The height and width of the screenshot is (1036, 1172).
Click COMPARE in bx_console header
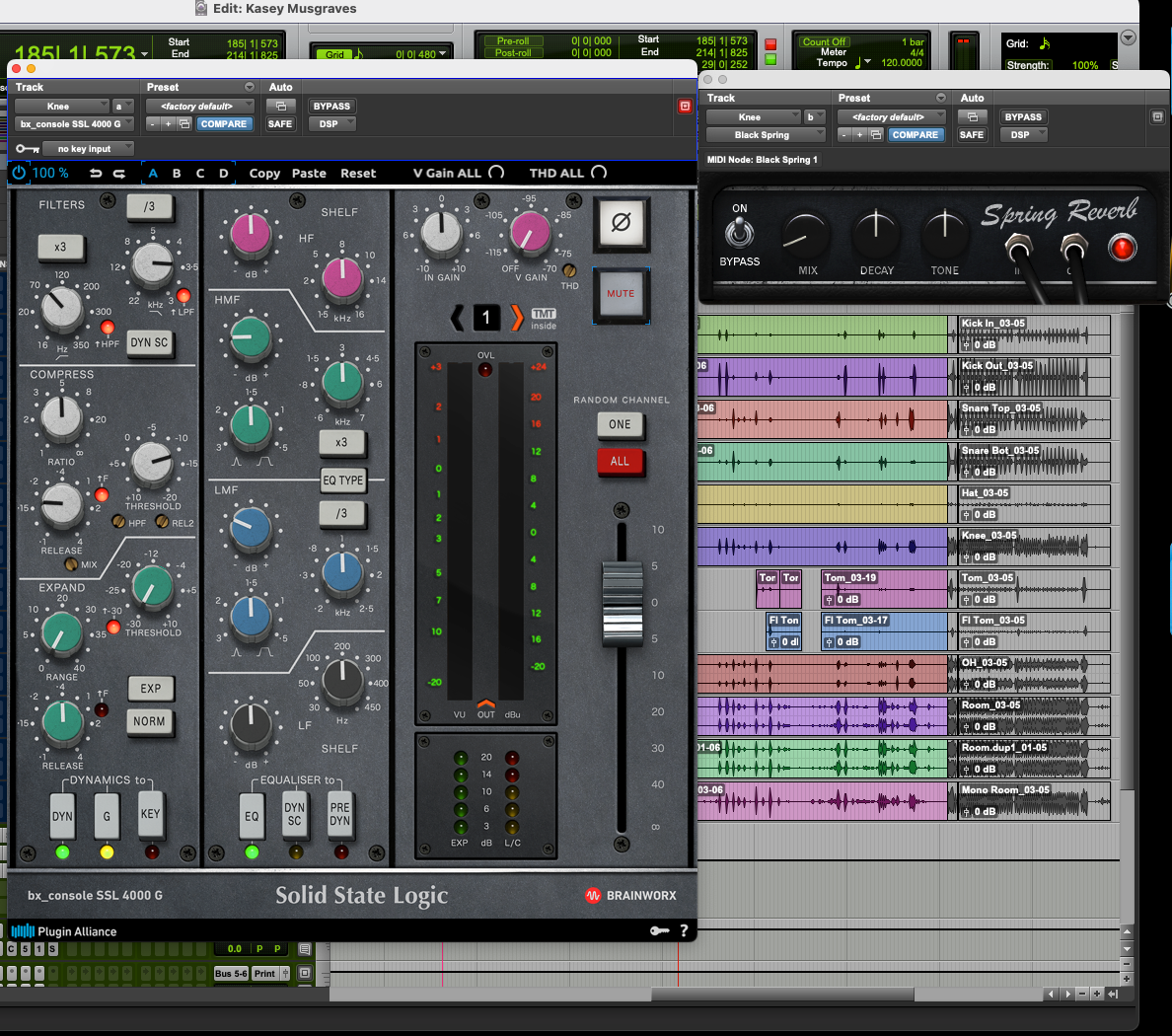tap(224, 124)
